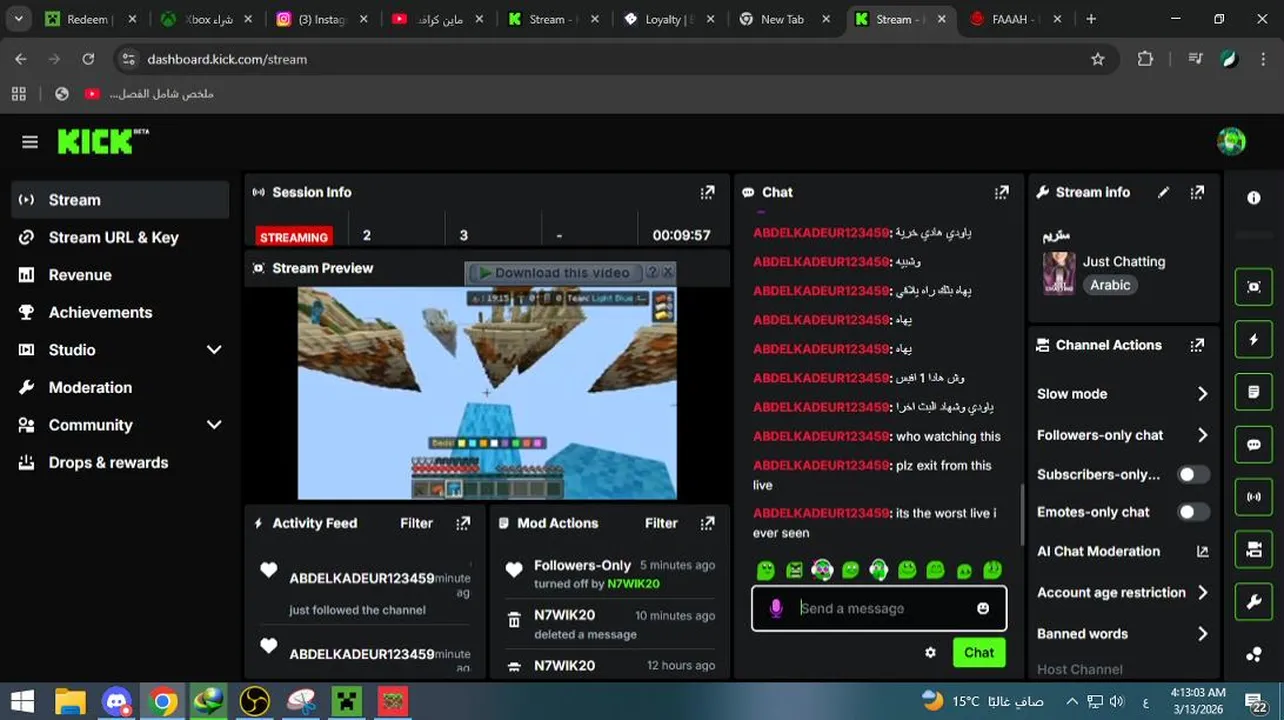Click the info icon in the right sidebar

pyautogui.click(x=1254, y=198)
